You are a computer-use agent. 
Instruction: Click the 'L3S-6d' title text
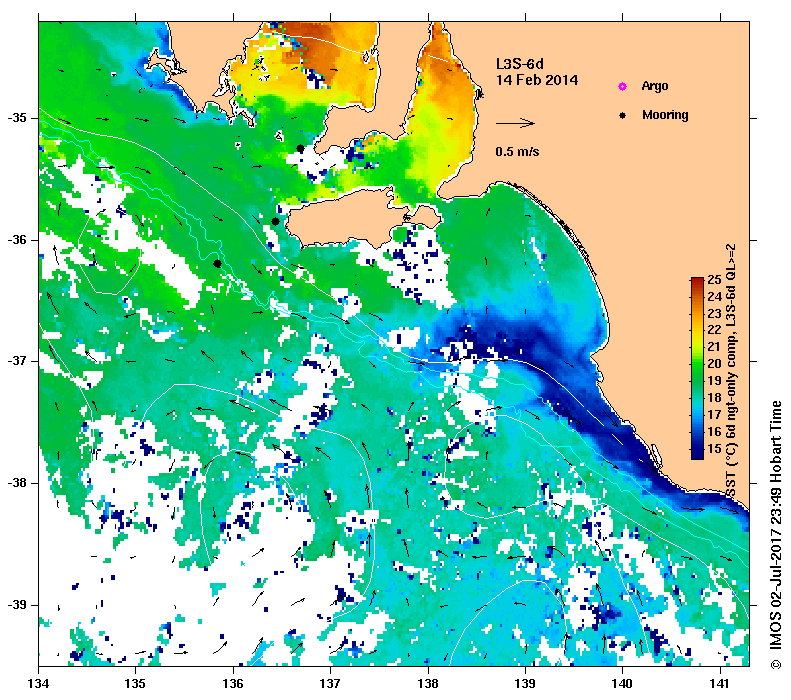point(520,64)
